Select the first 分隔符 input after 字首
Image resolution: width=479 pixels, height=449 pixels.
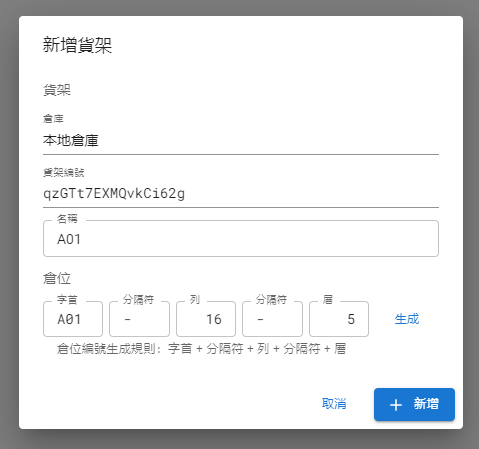coord(139,319)
